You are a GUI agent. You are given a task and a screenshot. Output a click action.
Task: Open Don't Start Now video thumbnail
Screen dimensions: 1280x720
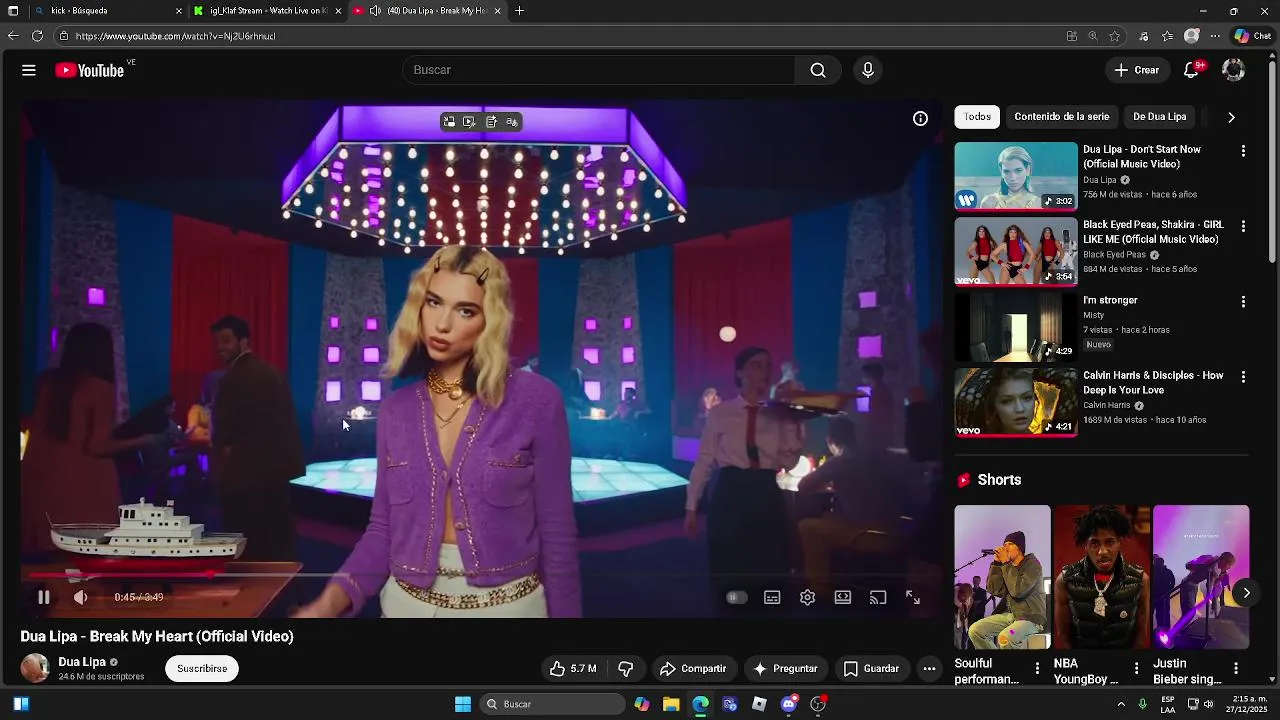(1016, 176)
